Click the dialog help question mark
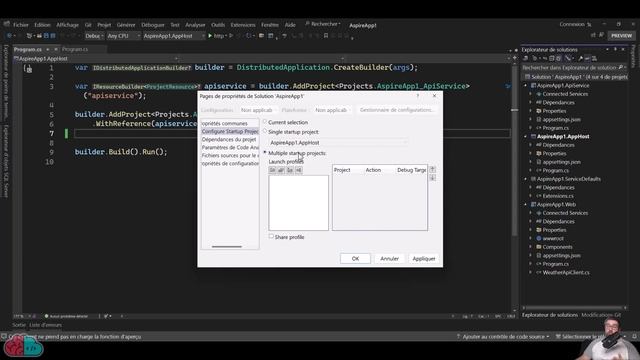The height and width of the screenshot is (360, 640). click(418, 96)
